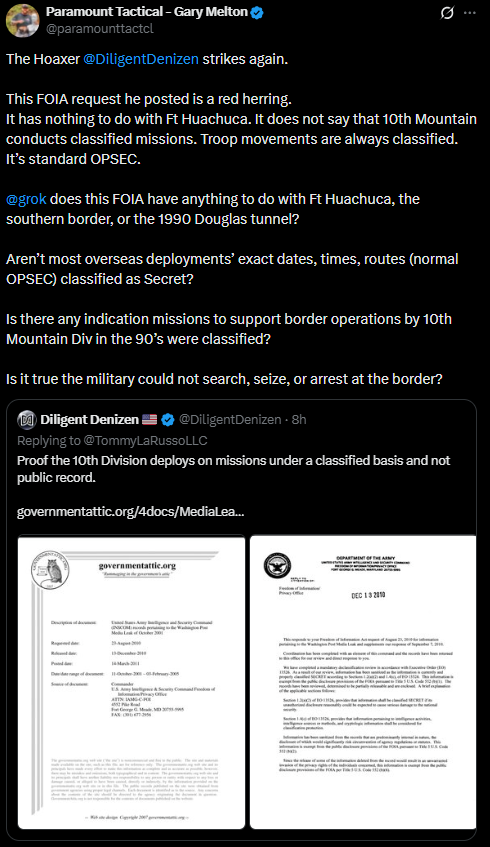Click the Department of Defense seal
This screenshot has width=490, height=847.
(277, 566)
